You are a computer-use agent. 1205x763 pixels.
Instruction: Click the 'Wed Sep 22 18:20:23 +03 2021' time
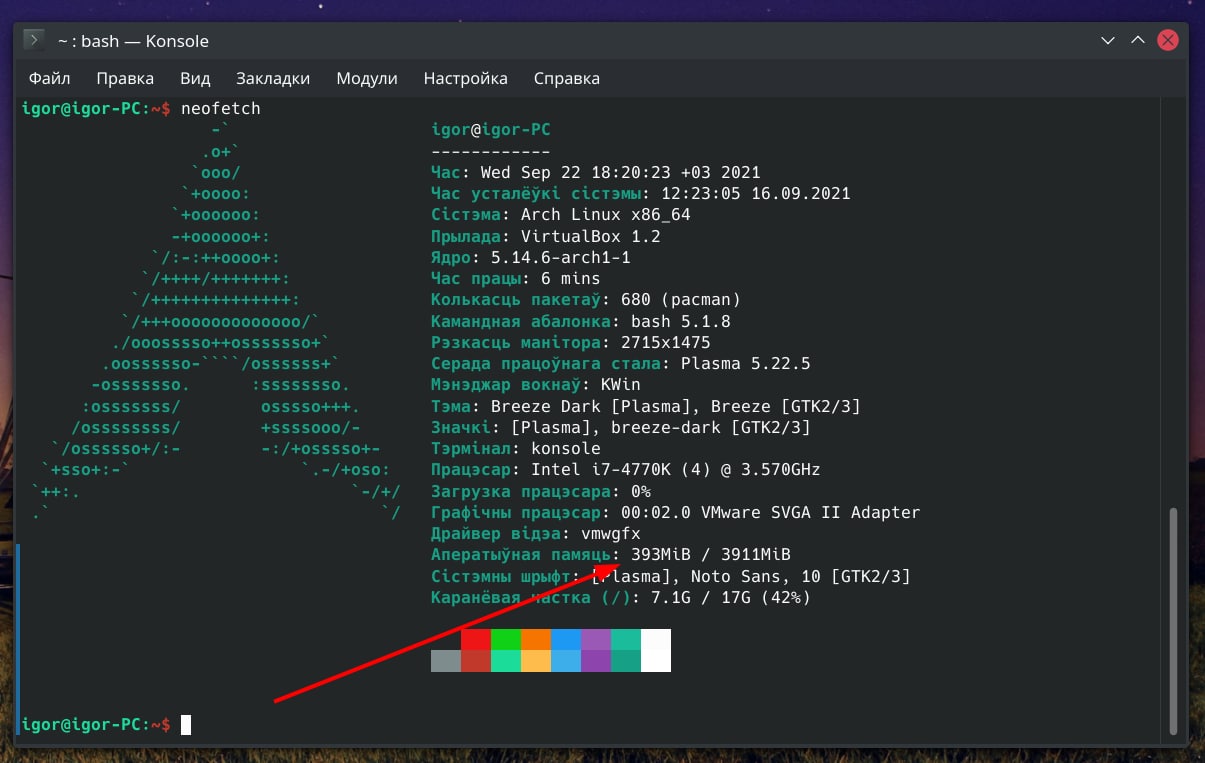pos(621,172)
